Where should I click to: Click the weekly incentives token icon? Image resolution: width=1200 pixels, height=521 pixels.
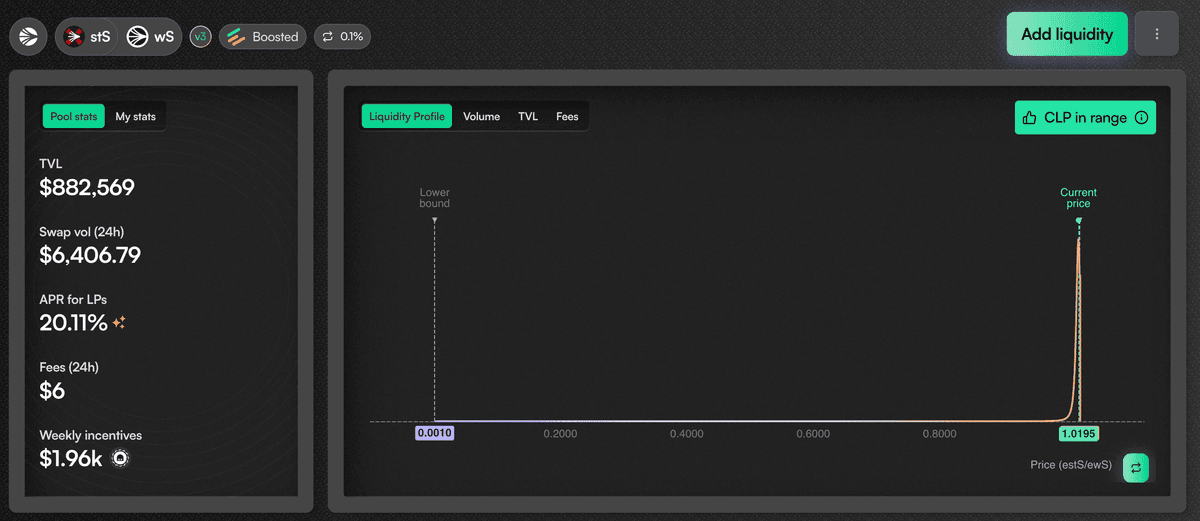(120, 459)
